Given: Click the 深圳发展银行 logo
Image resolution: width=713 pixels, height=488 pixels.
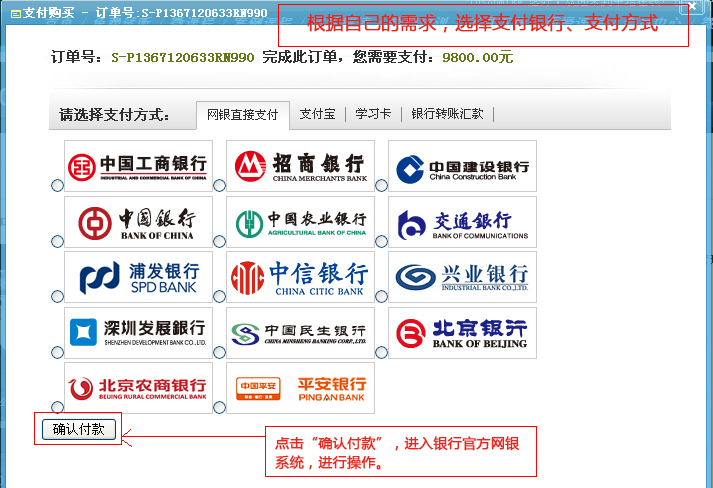Looking at the screenshot, I should (138, 333).
